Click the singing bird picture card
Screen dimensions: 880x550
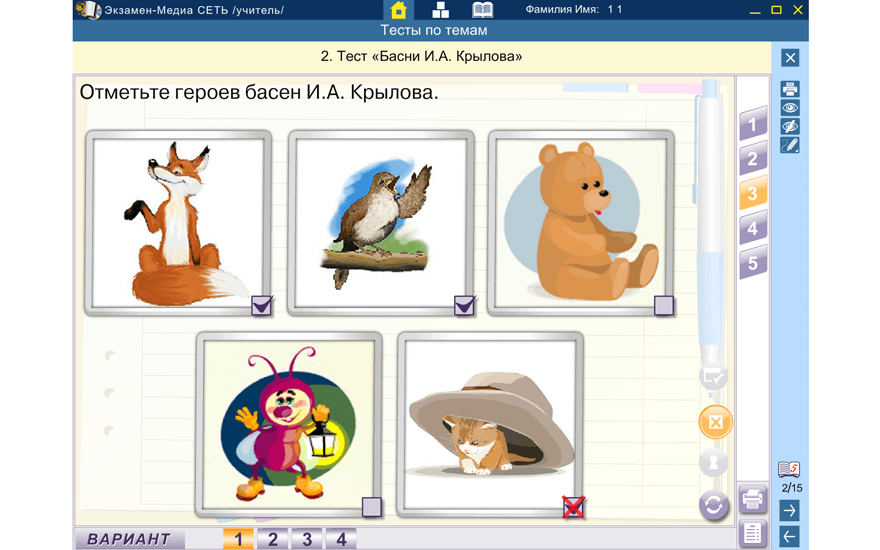click(x=381, y=223)
